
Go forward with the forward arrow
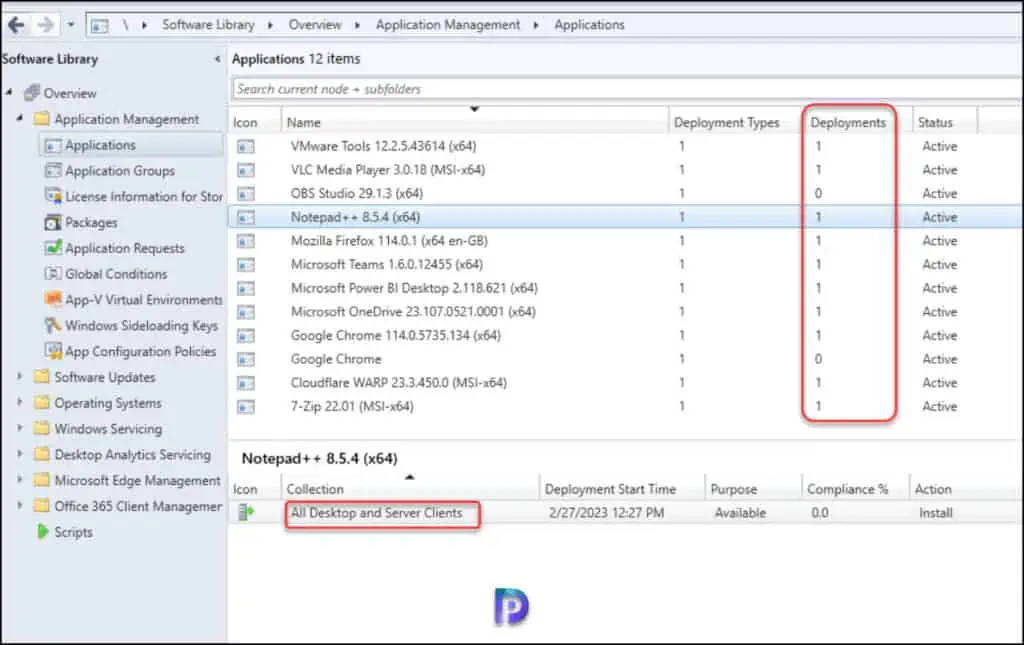(x=45, y=25)
